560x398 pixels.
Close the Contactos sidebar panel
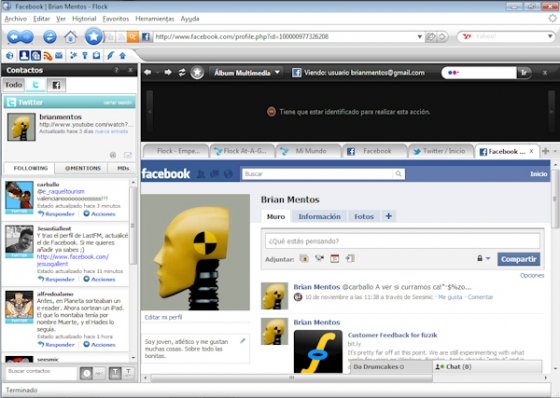click(131, 70)
